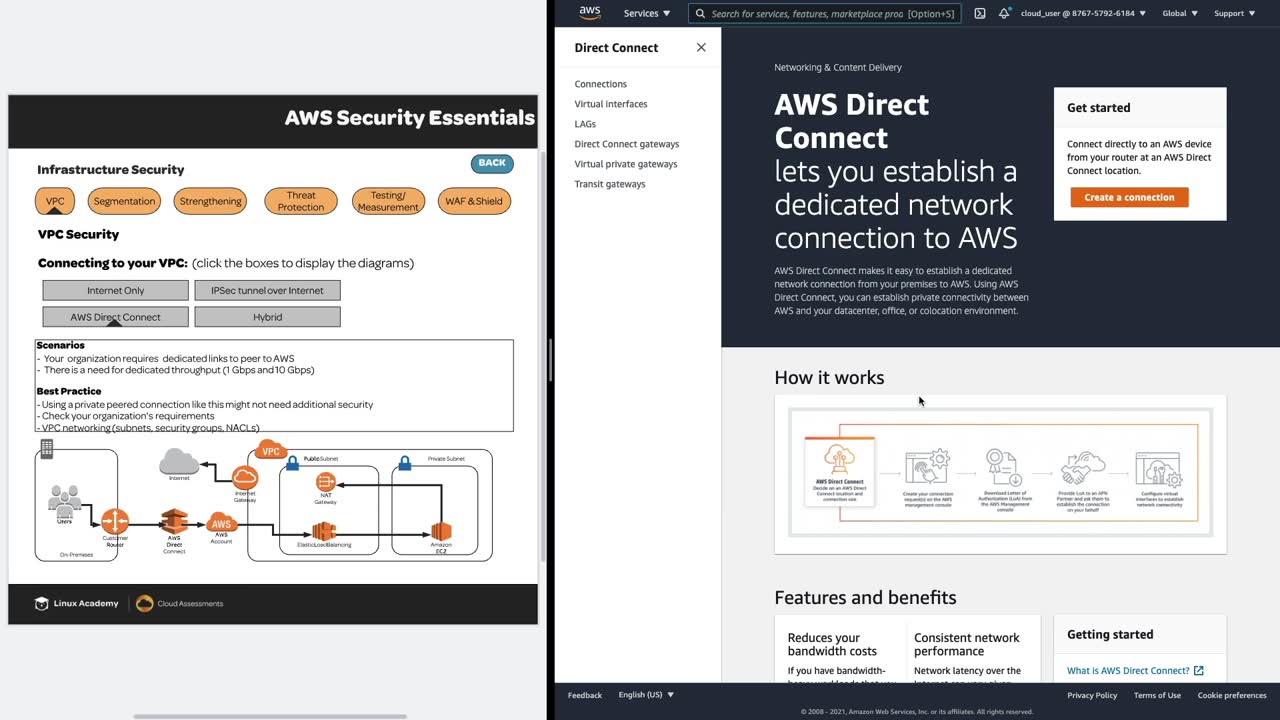The height and width of the screenshot is (720, 1280).
Task: Open Virtual private gateways in the sidebar
Action: click(625, 164)
